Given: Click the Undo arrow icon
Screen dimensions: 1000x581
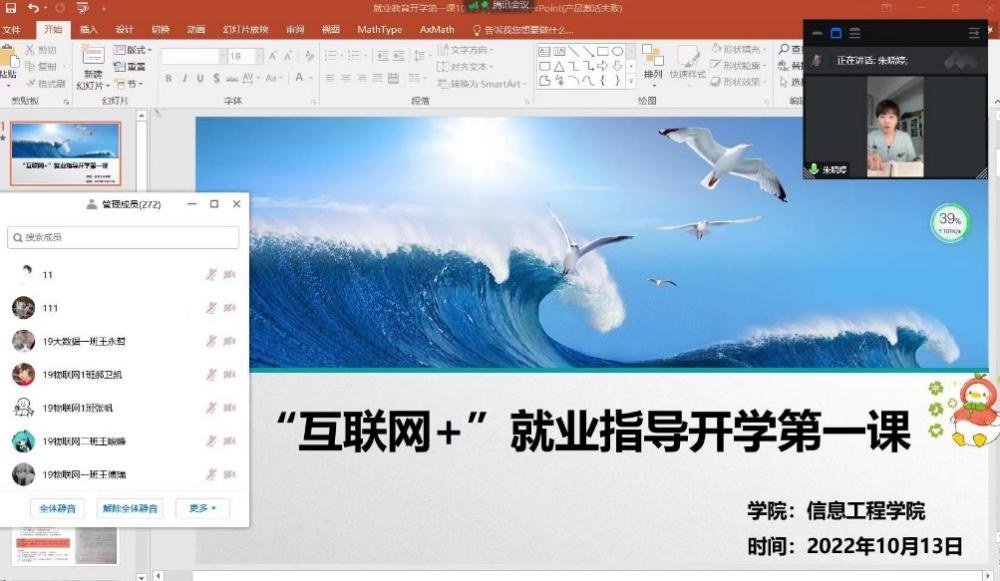Looking at the screenshot, I should coord(33,8).
